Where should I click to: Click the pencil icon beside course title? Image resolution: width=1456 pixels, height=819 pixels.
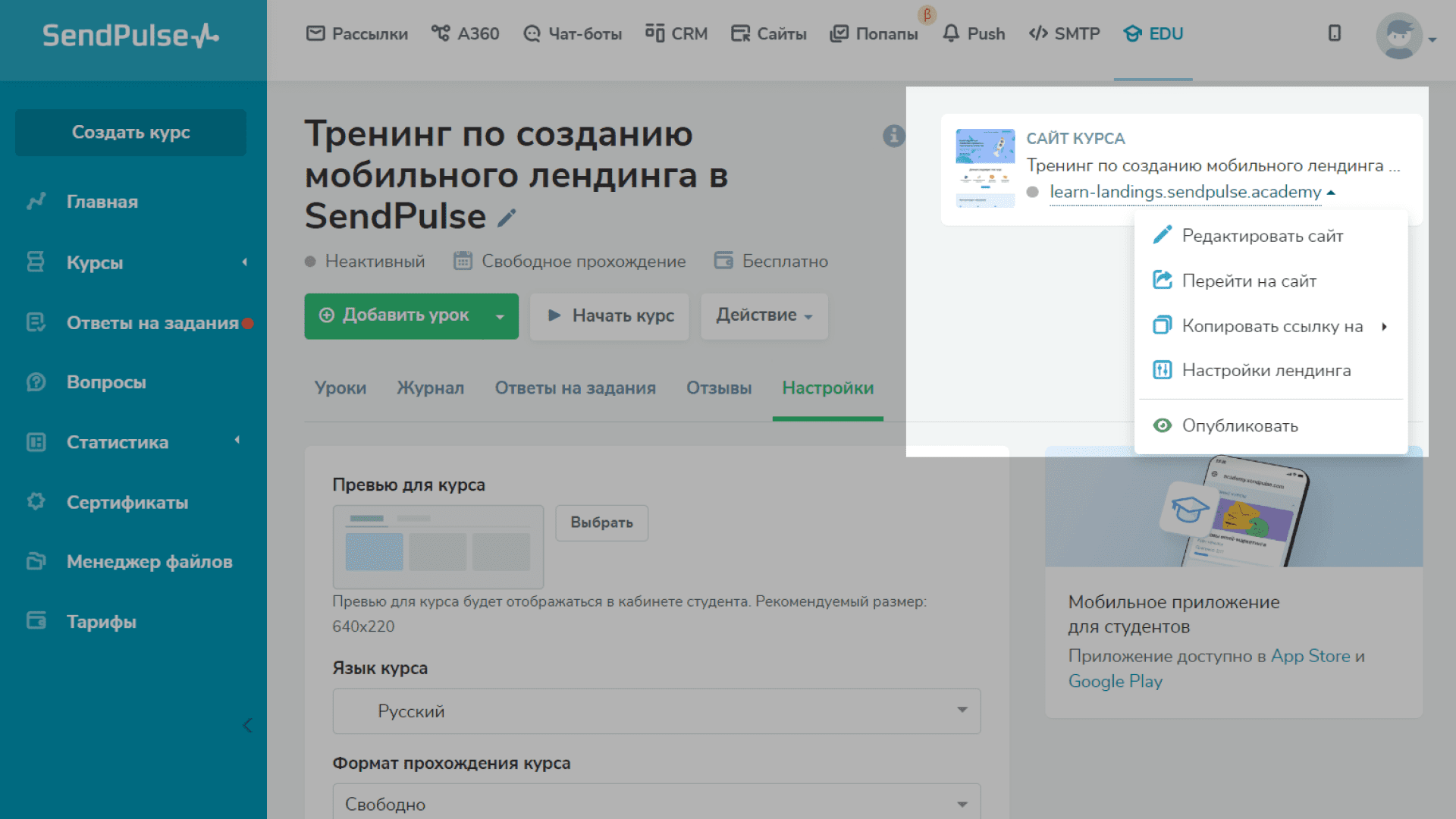507,218
